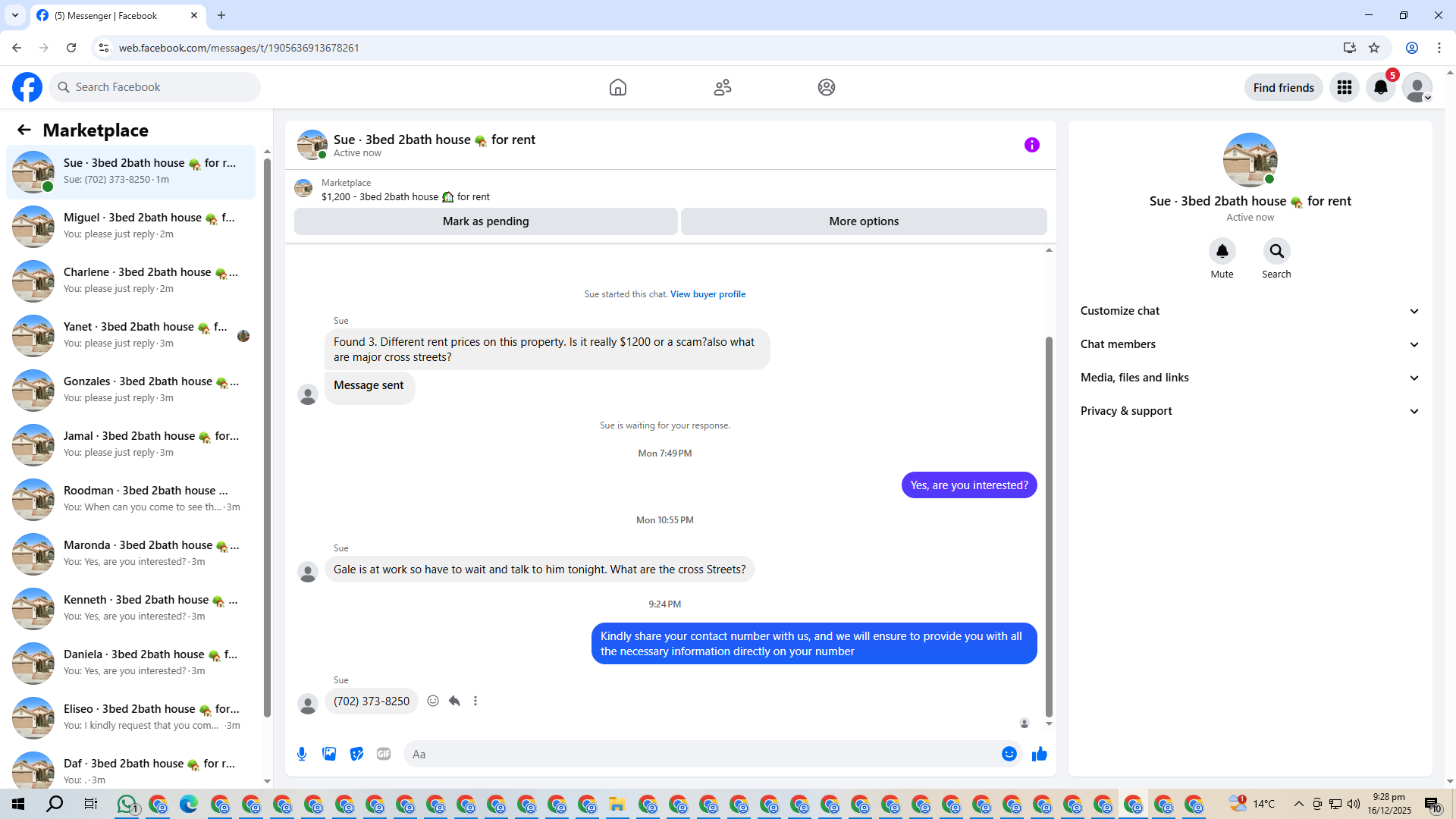The height and width of the screenshot is (819, 1456).
Task: Choose a sticker icon
Action: [x=356, y=754]
